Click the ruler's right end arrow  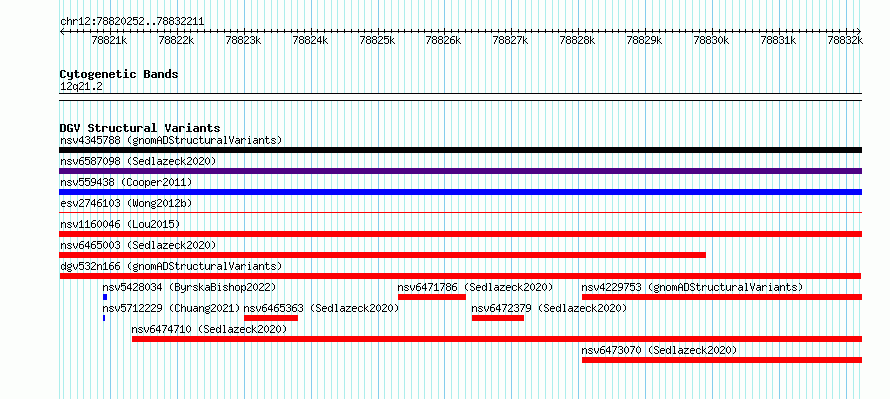point(859,31)
